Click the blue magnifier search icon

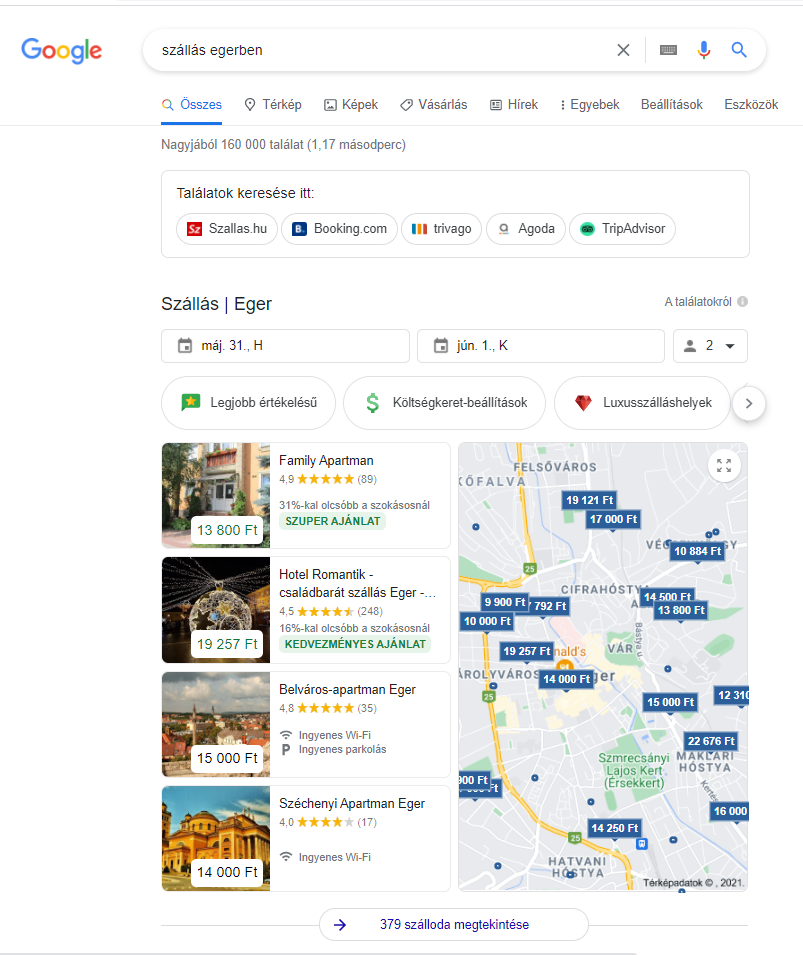coord(739,50)
